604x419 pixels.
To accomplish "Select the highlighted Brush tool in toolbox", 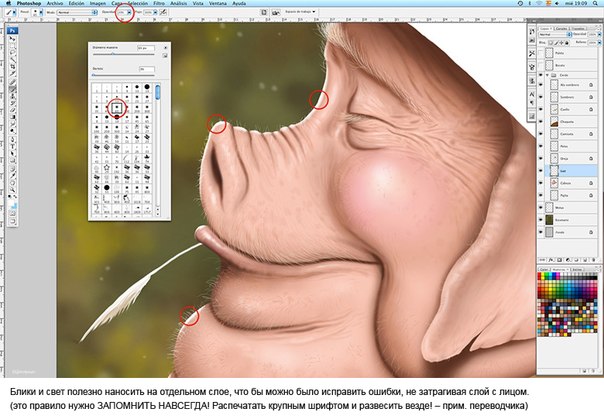I will click(x=13, y=89).
